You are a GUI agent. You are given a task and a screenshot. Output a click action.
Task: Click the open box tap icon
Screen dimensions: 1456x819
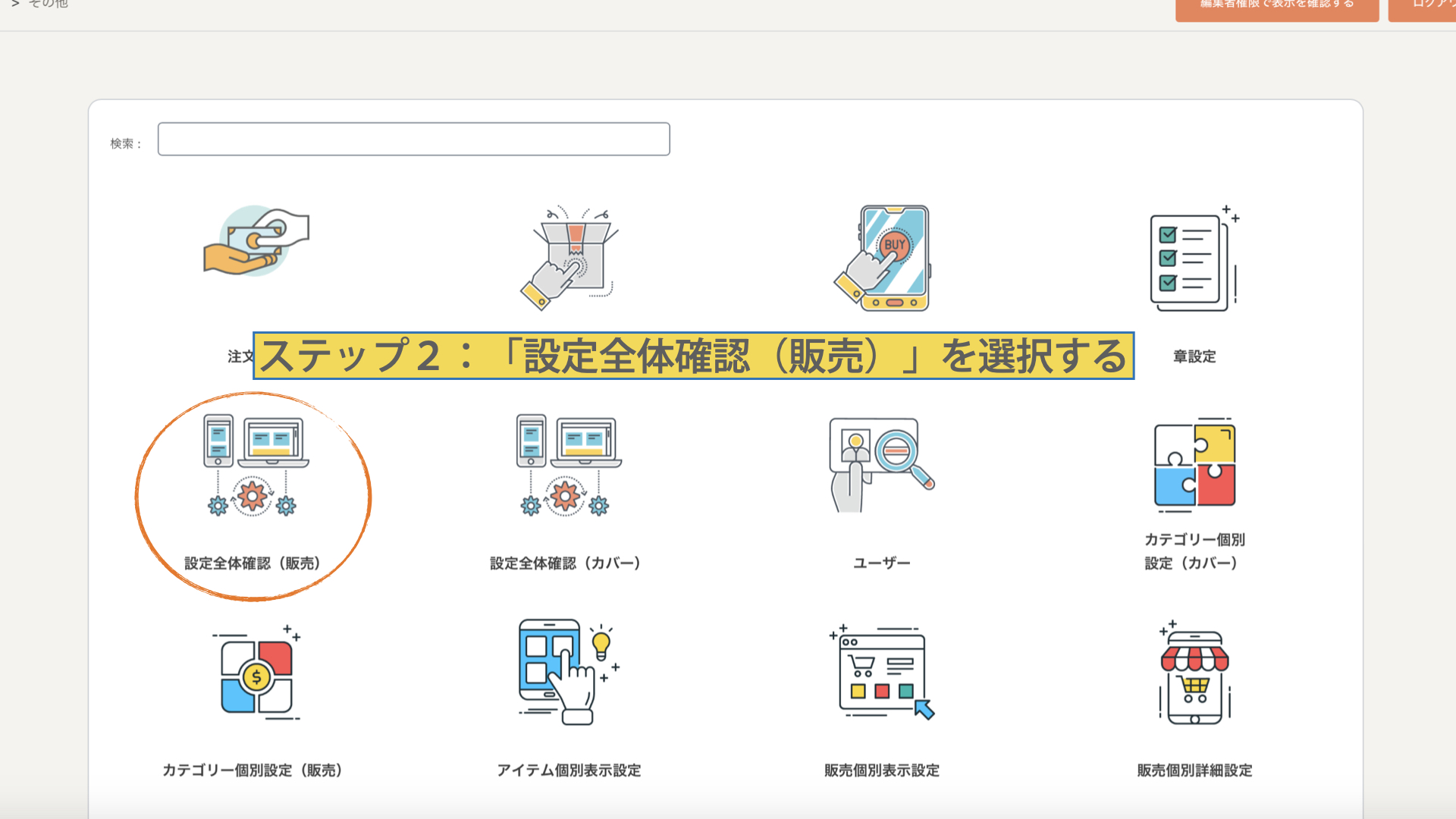click(x=569, y=258)
